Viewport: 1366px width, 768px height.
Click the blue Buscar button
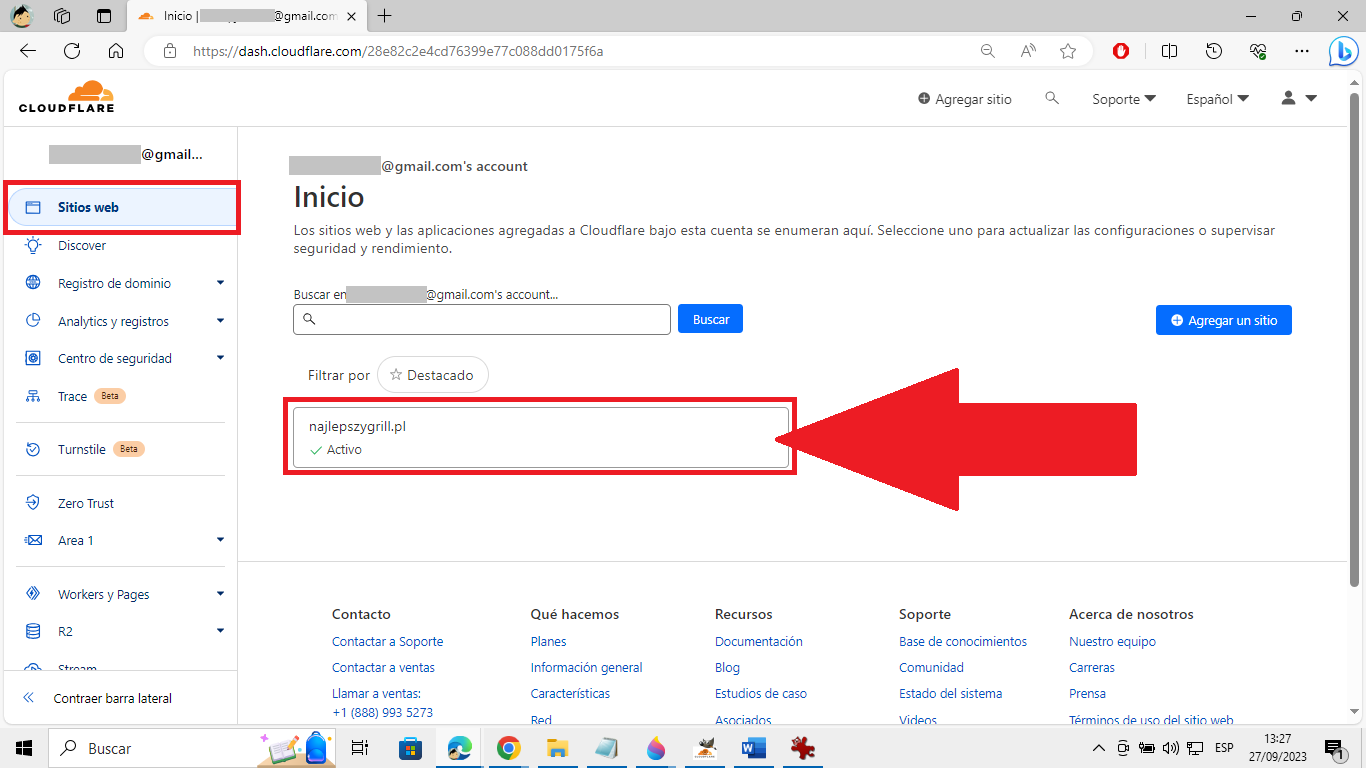click(x=710, y=319)
